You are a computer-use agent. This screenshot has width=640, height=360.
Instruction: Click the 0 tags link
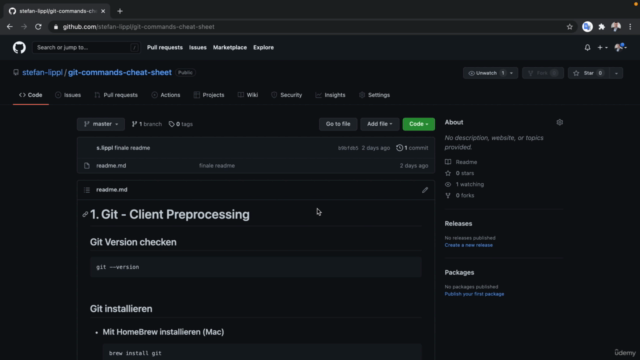pos(180,124)
